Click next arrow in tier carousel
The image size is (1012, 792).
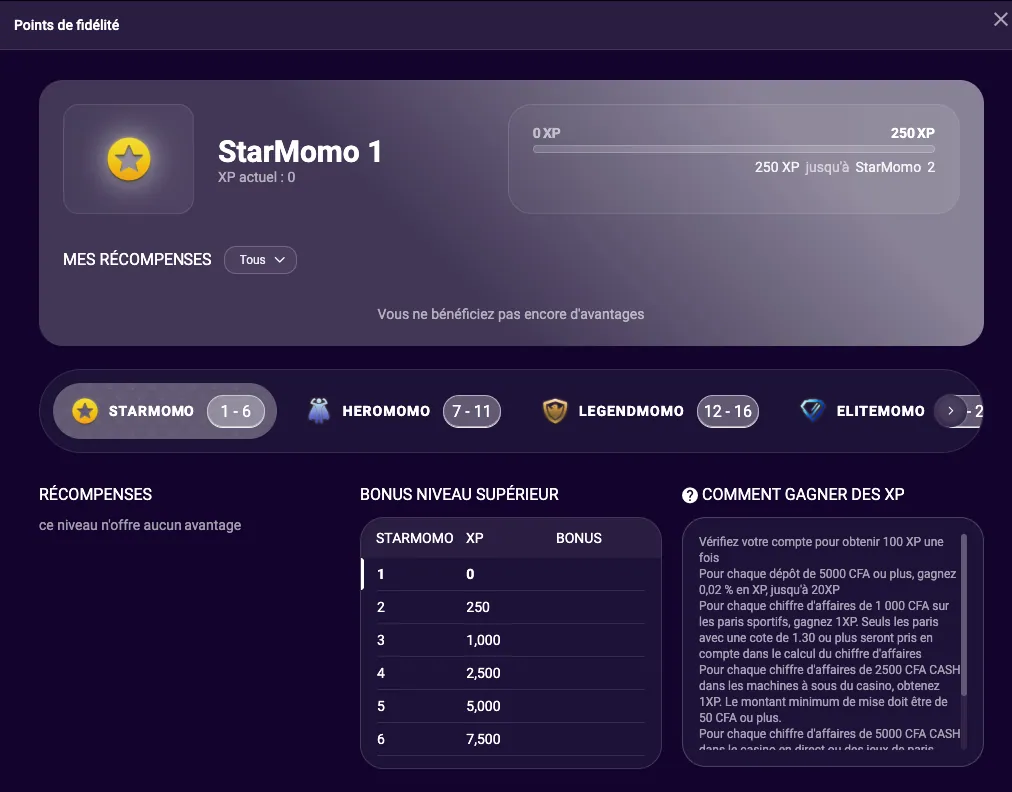(x=951, y=411)
